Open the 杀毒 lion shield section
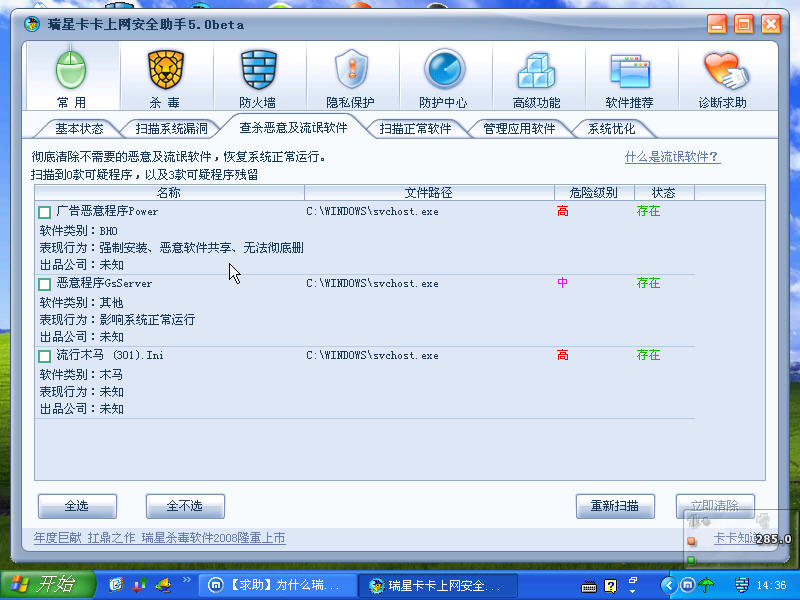800x600 pixels. coord(165,77)
